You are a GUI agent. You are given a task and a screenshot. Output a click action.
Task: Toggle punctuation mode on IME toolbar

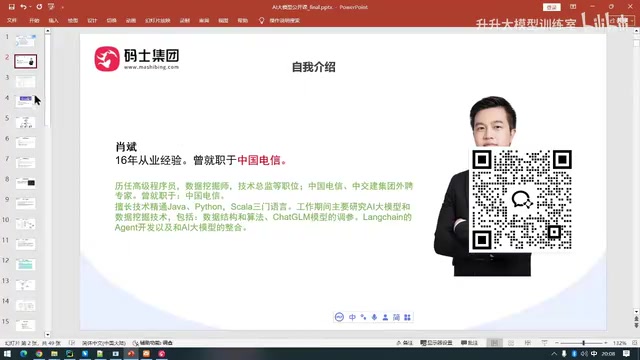pos(363,317)
